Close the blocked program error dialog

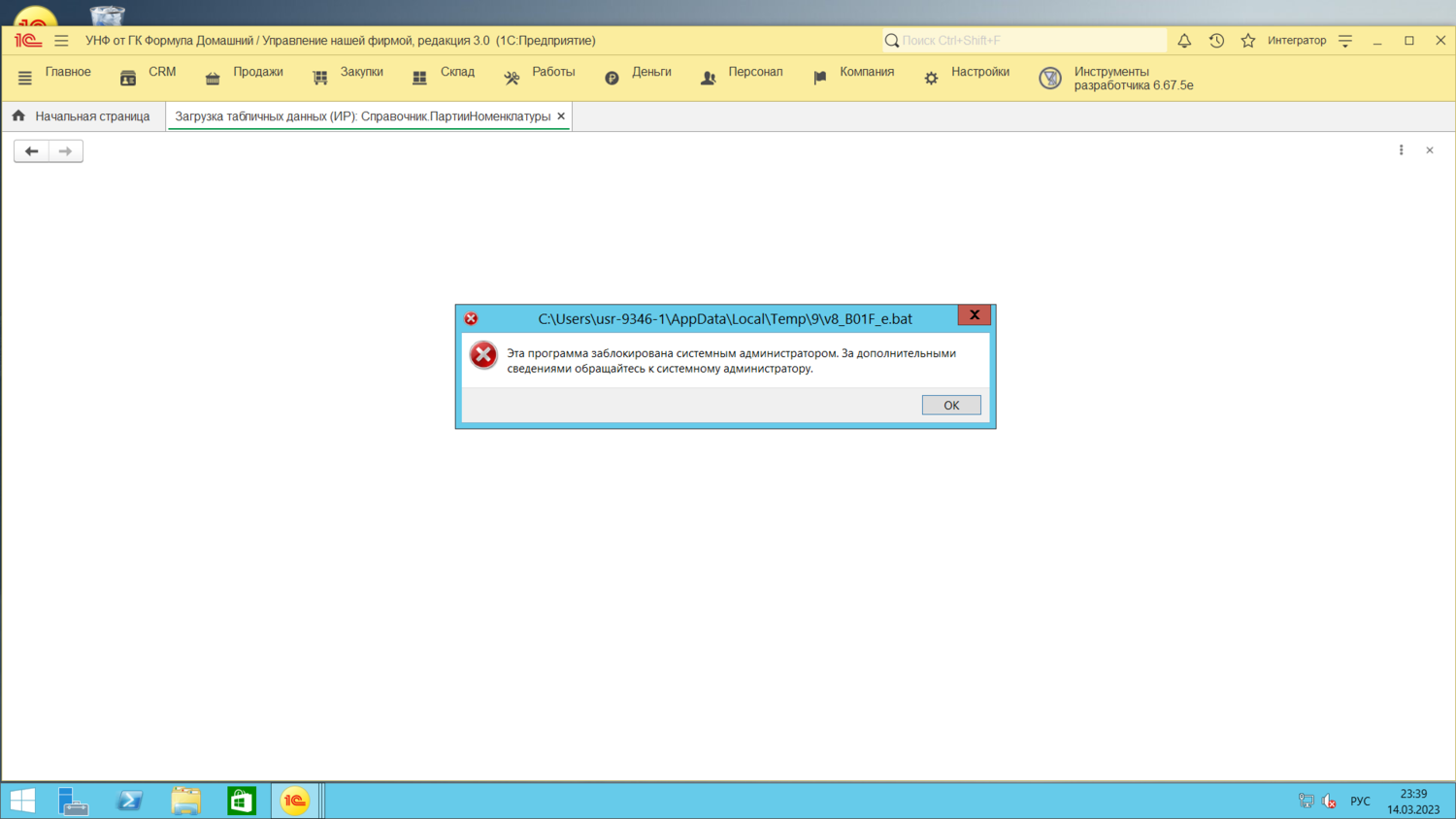(x=974, y=315)
